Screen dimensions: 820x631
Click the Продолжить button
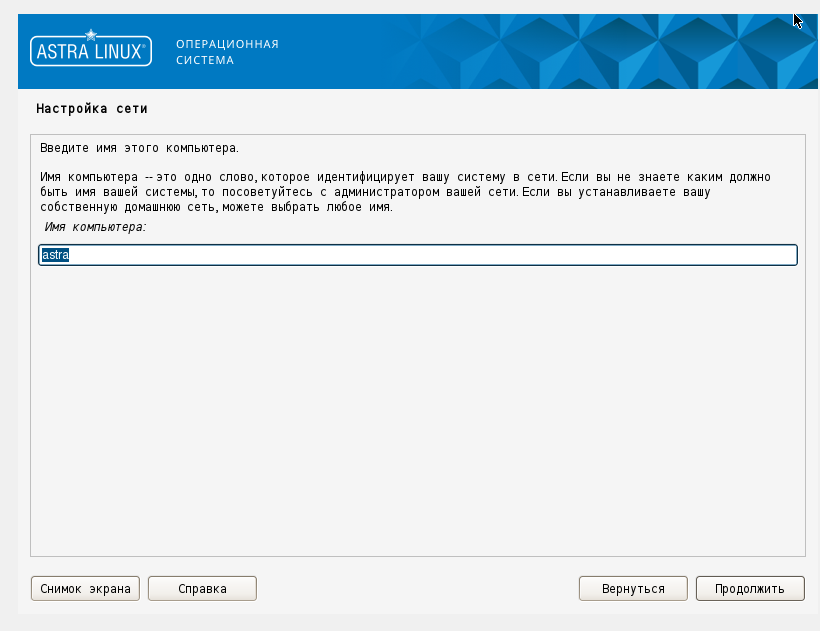point(750,589)
